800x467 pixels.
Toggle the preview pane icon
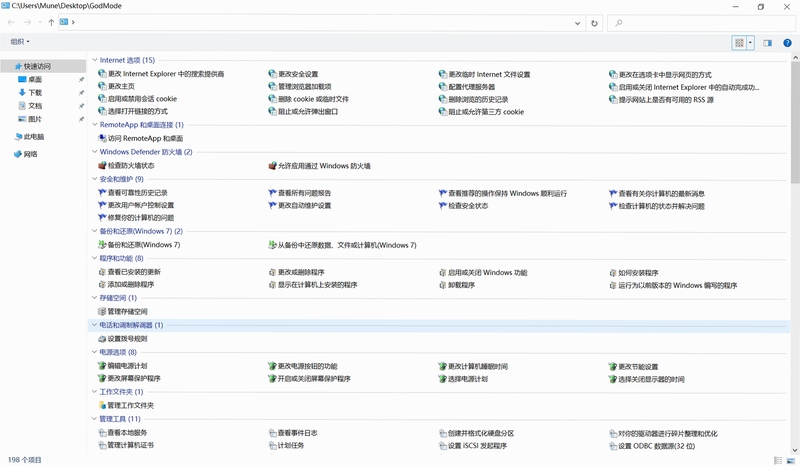point(767,43)
